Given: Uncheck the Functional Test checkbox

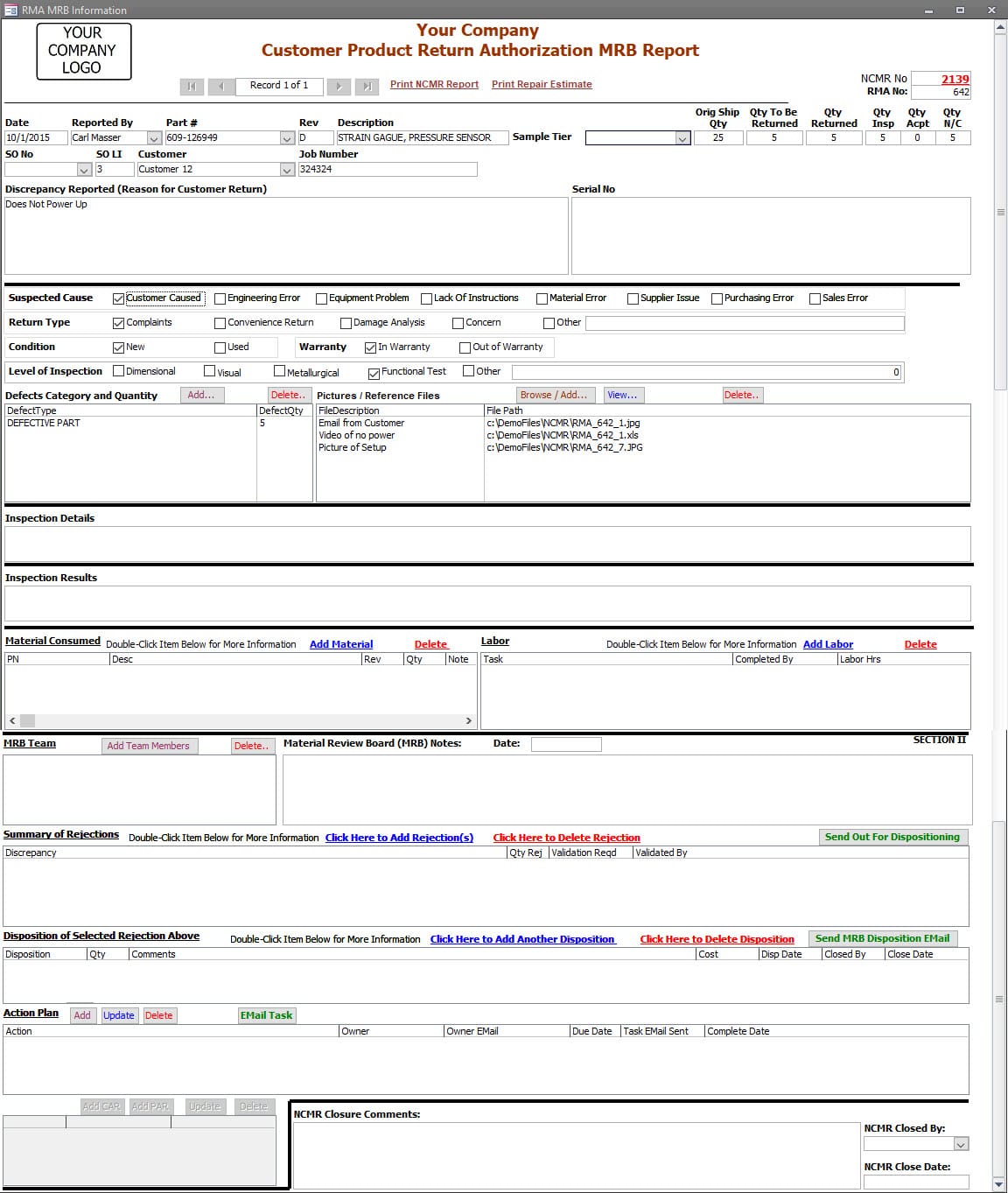Looking at the screenshot, I should [374, 373].
